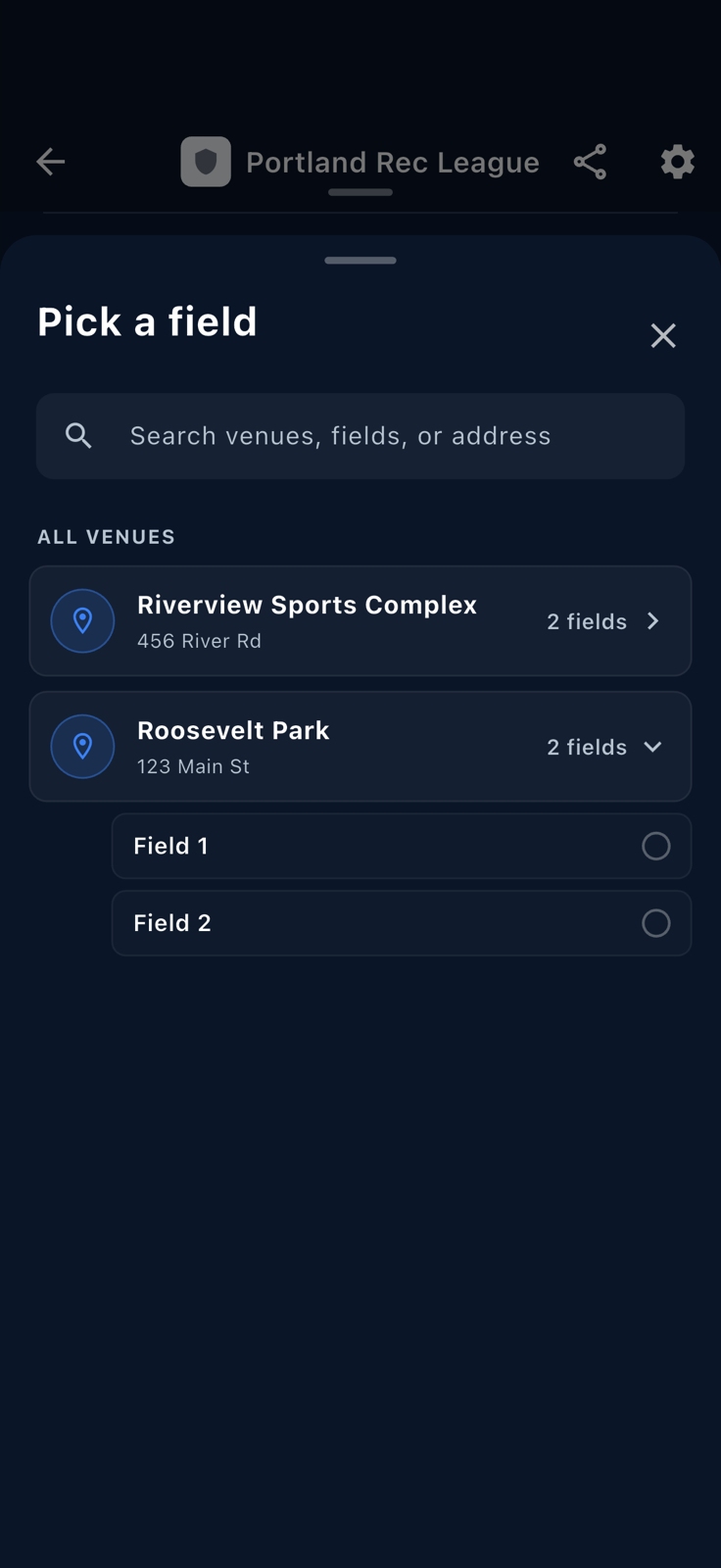Tap the Field 1 label
Screen dimensions: 721x1568
[x=170, y=846]
